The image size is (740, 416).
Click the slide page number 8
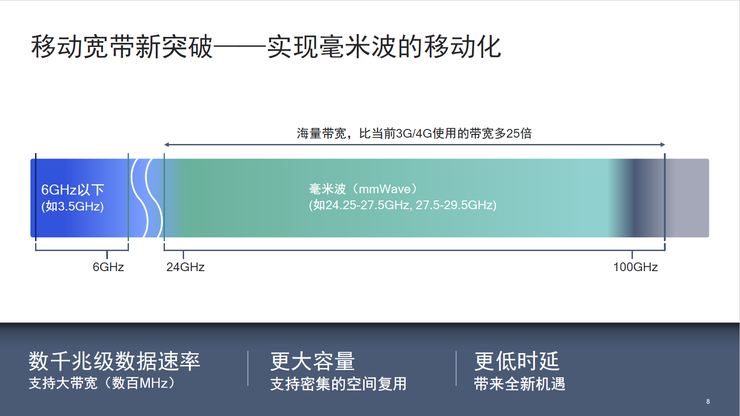tap(707, 402)
